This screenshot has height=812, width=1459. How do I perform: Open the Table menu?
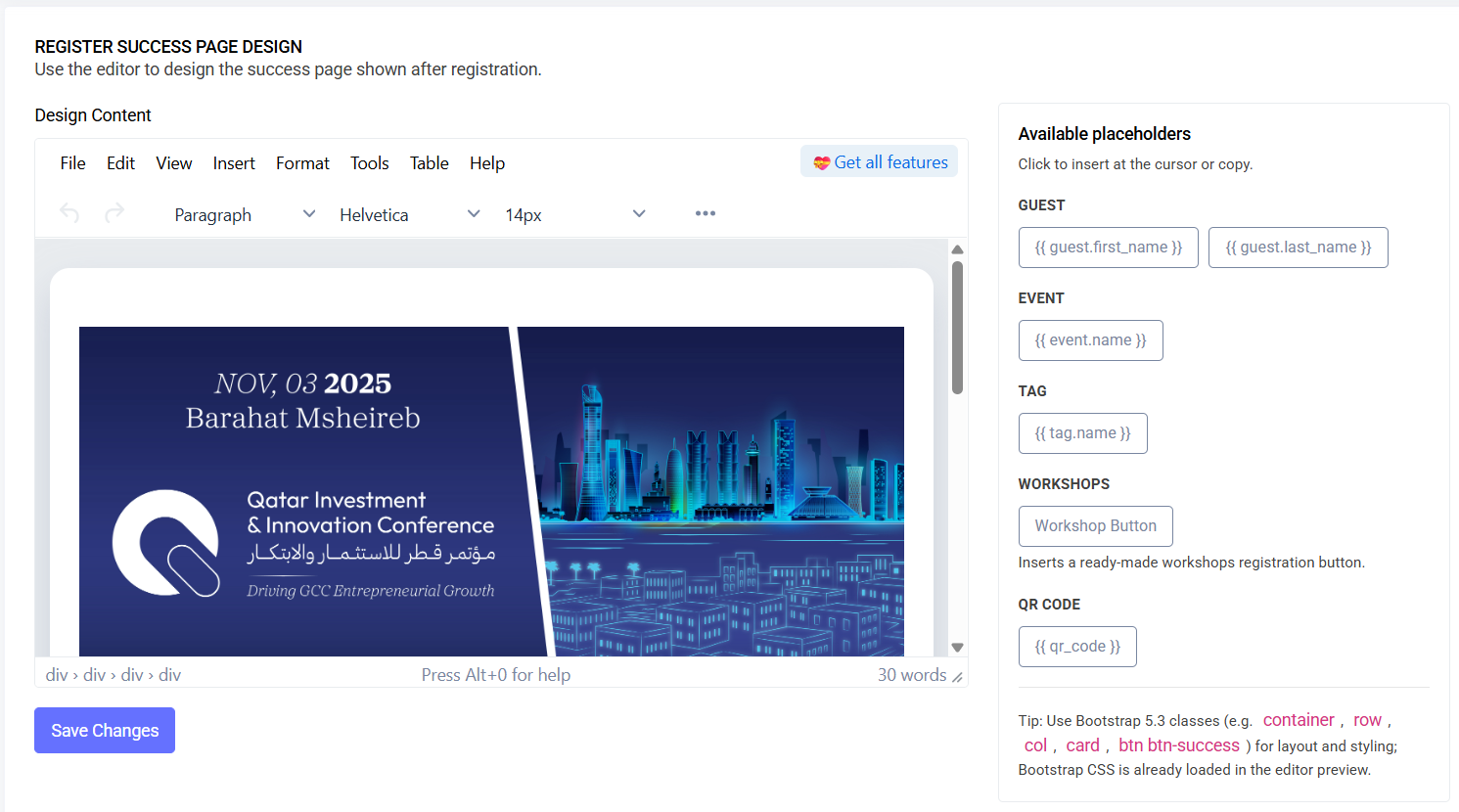coord(429,162)
